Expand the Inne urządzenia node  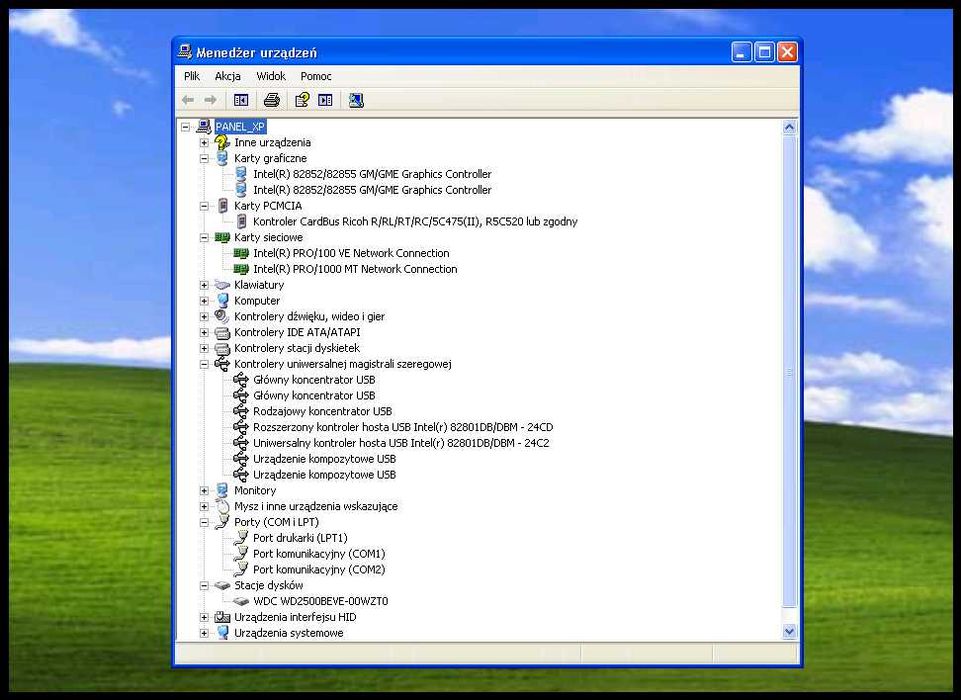(x=204, y=143)
